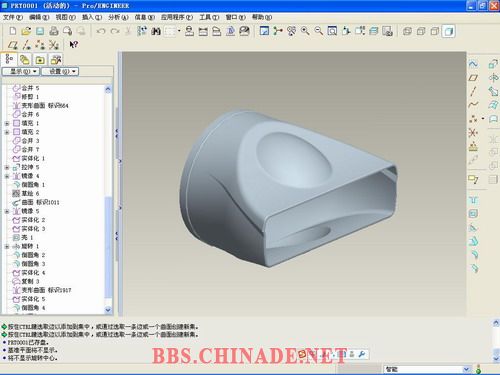Click the model tree vertical scrollbar
The width and height of the screenshot is (500, 375).
point(108,200)
